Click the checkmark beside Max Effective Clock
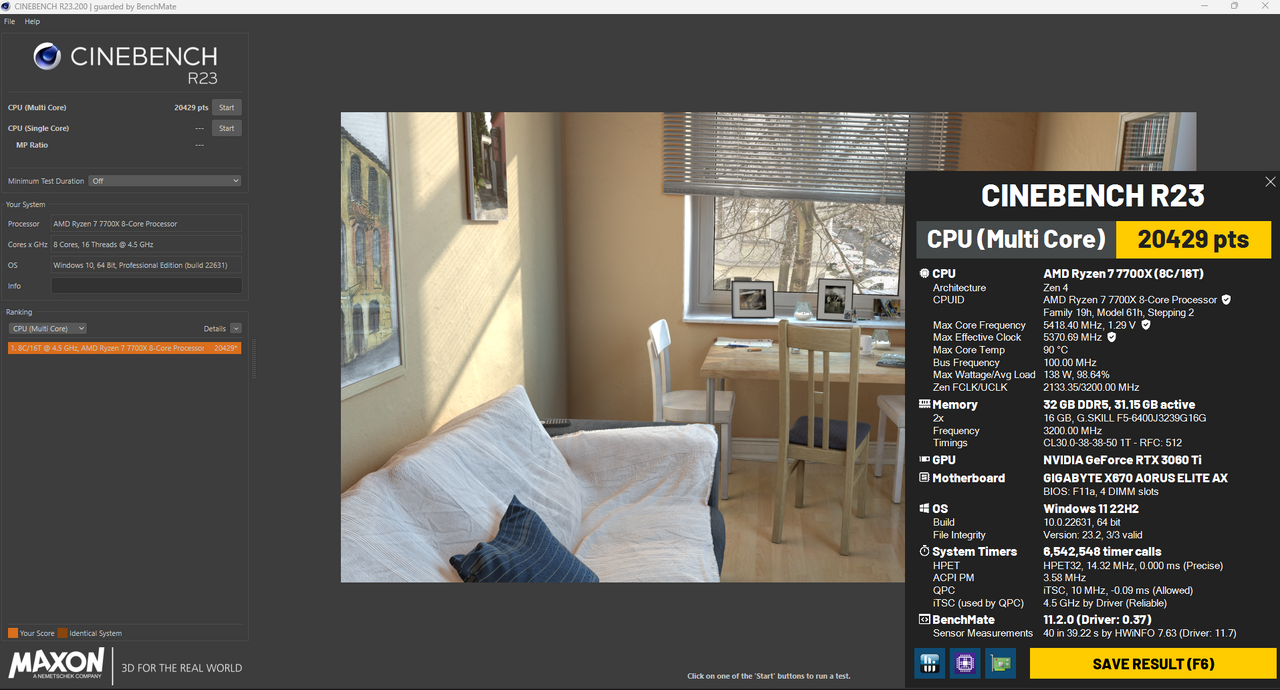 1111,337
